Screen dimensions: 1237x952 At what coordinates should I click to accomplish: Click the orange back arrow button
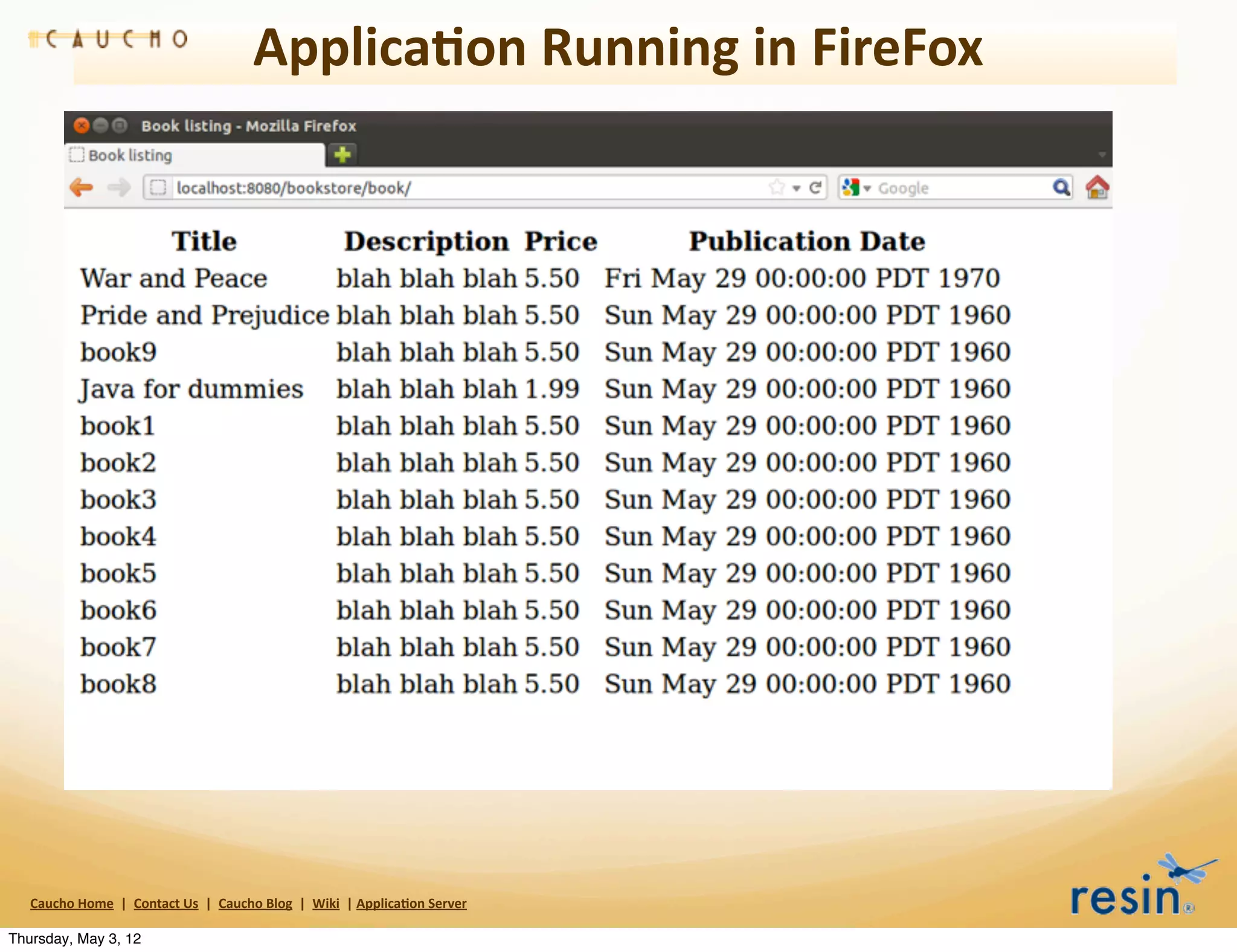(x=82, y=188)
